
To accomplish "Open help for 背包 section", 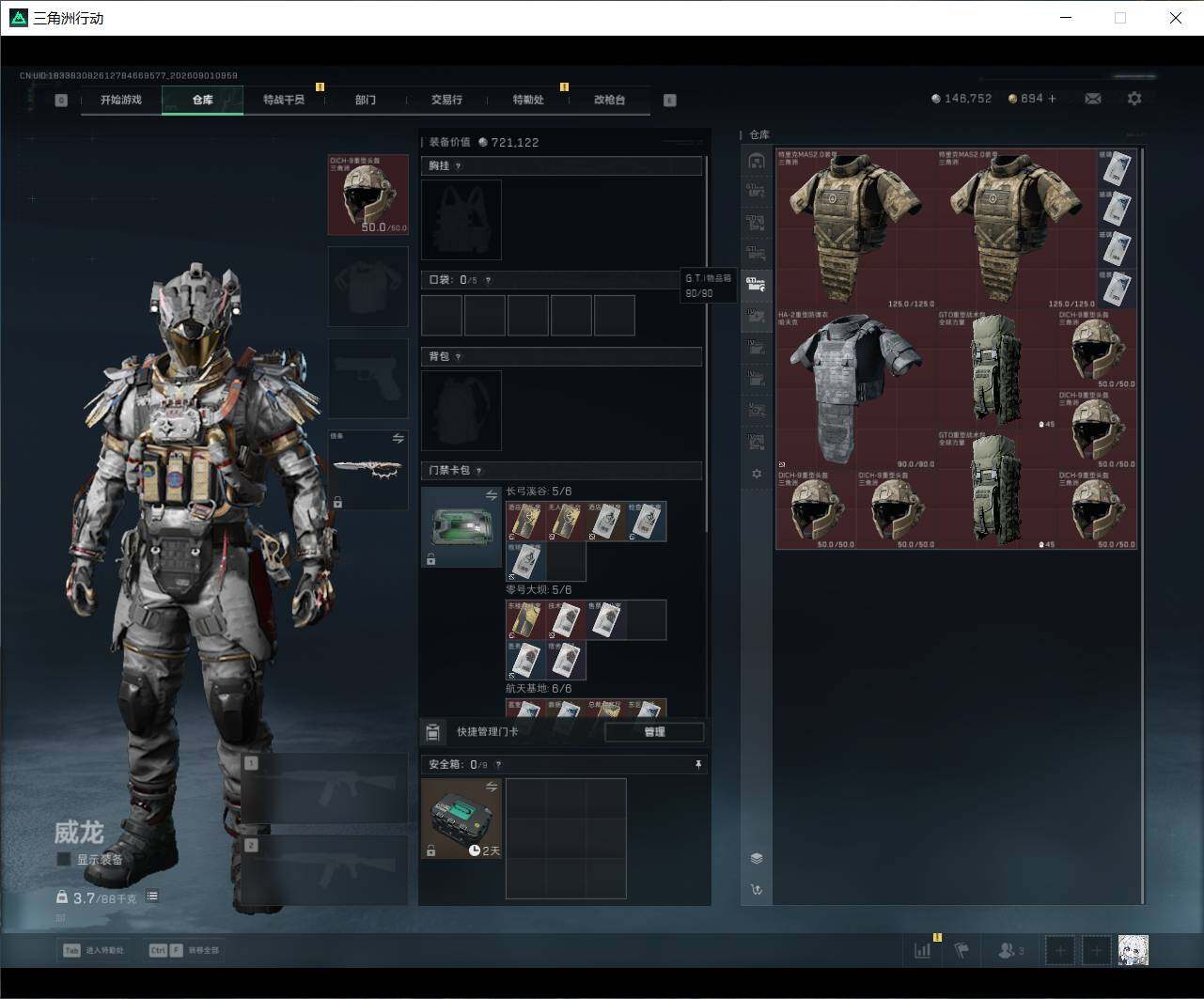I will click(459, 357).
